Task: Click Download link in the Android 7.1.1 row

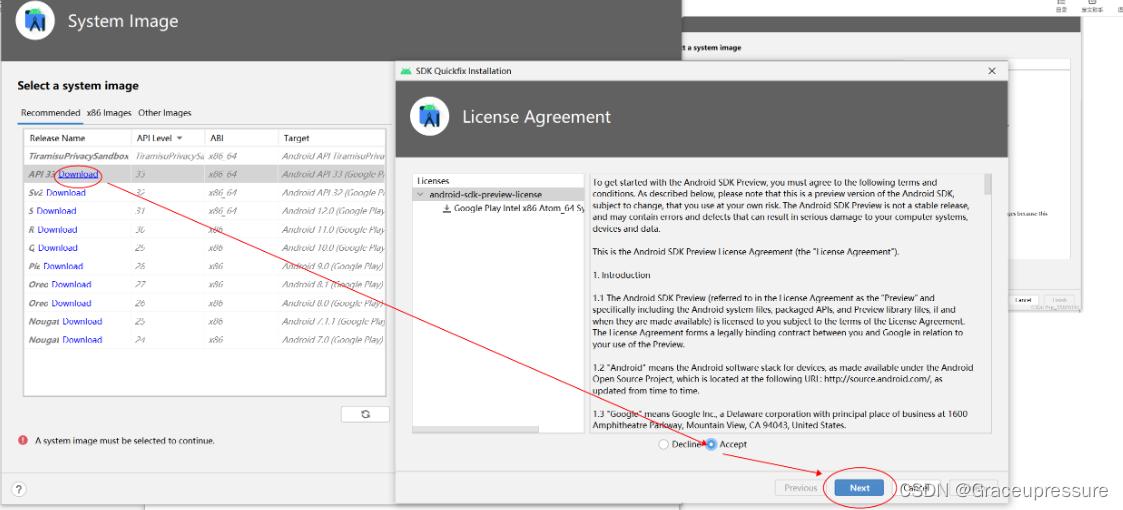Action: pos(82,322)
